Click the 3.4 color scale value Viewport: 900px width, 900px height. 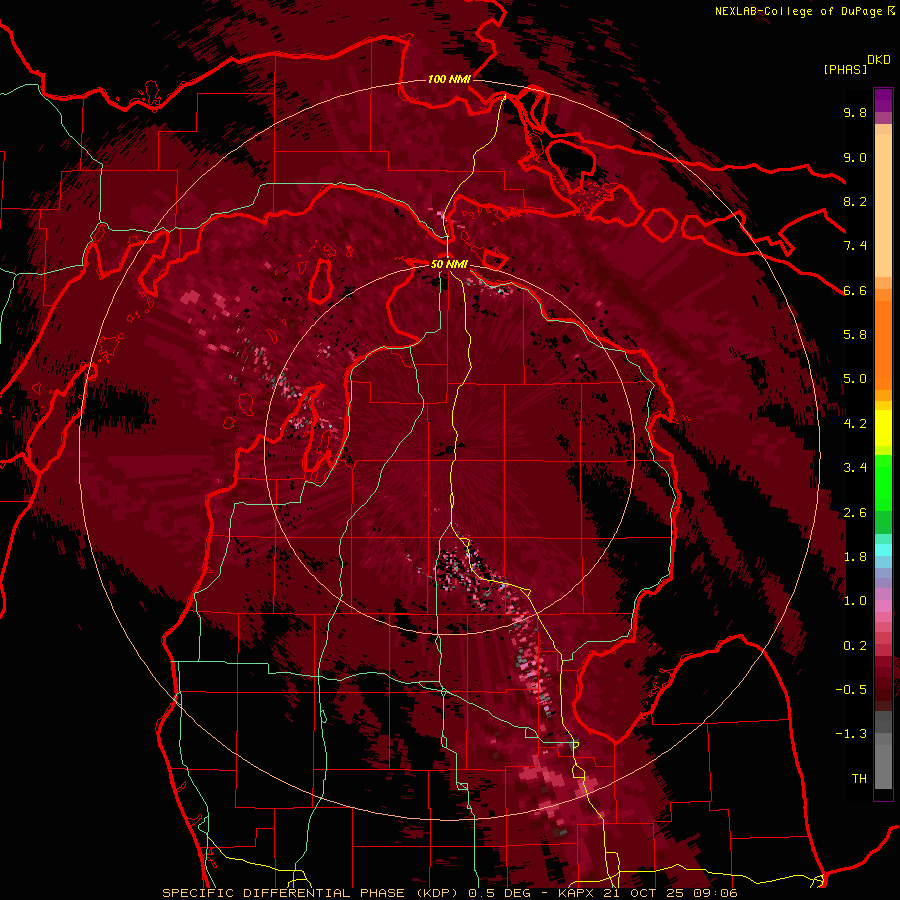pyautogui.click(x=855, y=468)
